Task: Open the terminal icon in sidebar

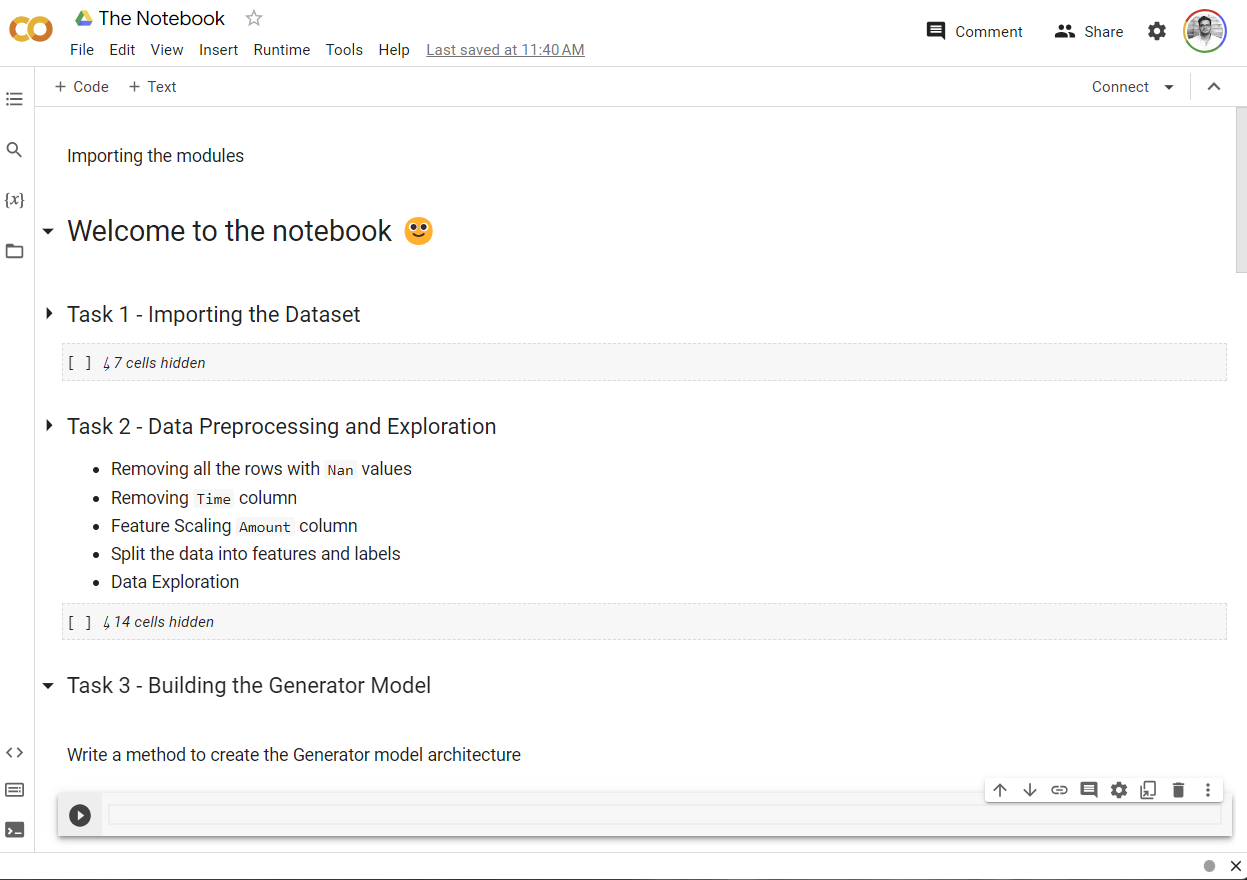Action: (x=14, y=829)
